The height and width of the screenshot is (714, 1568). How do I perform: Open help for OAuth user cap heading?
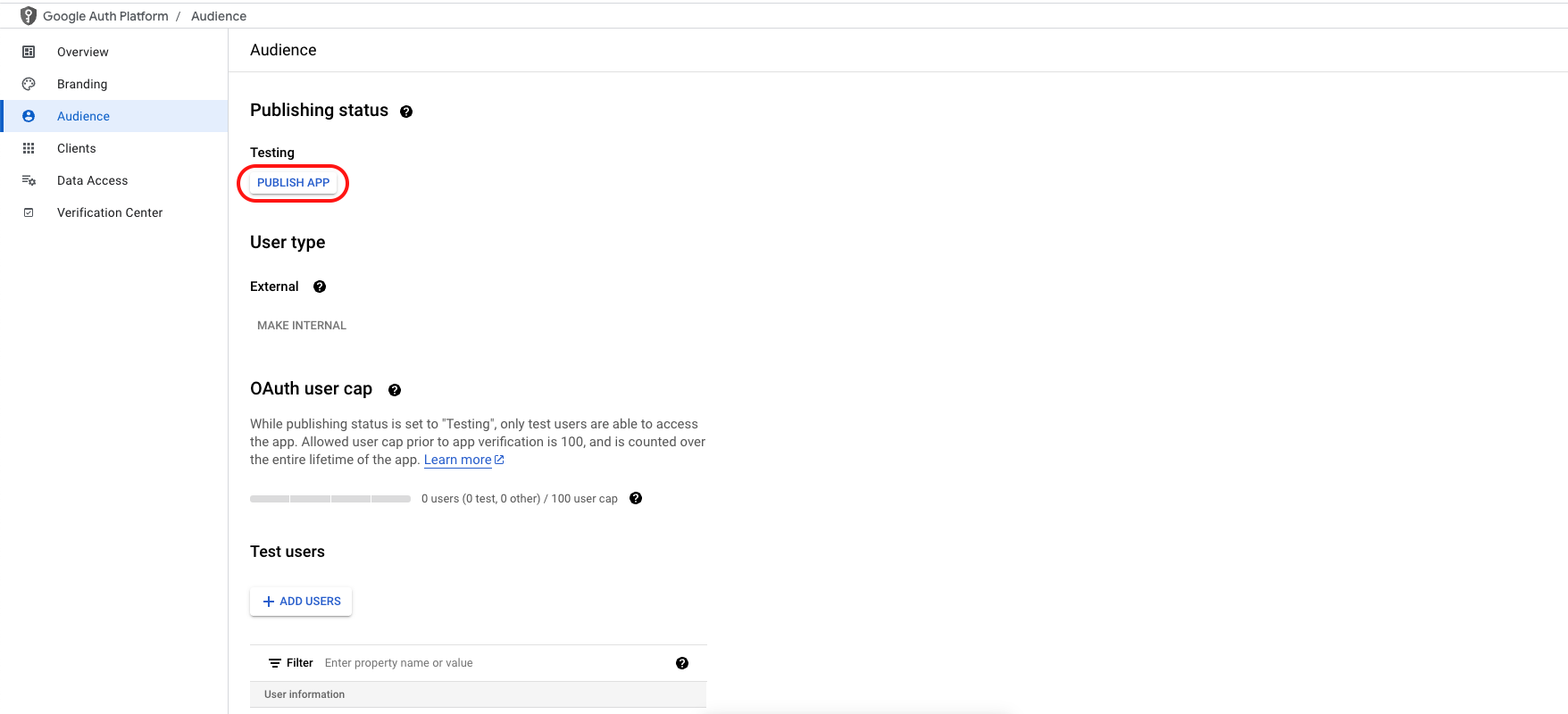tap(395, 390)
